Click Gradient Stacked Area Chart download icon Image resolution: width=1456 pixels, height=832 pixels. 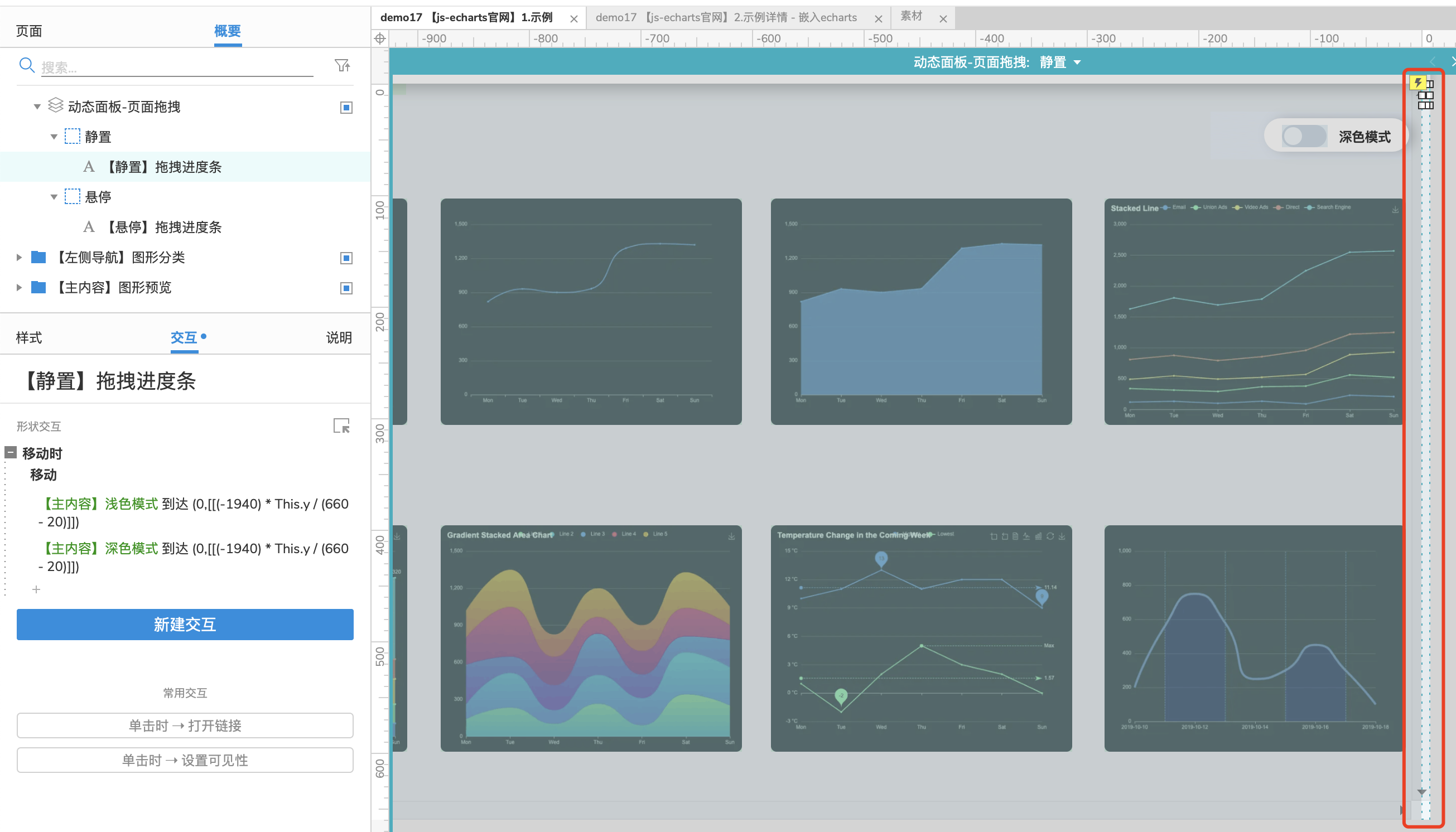point(731,536)
